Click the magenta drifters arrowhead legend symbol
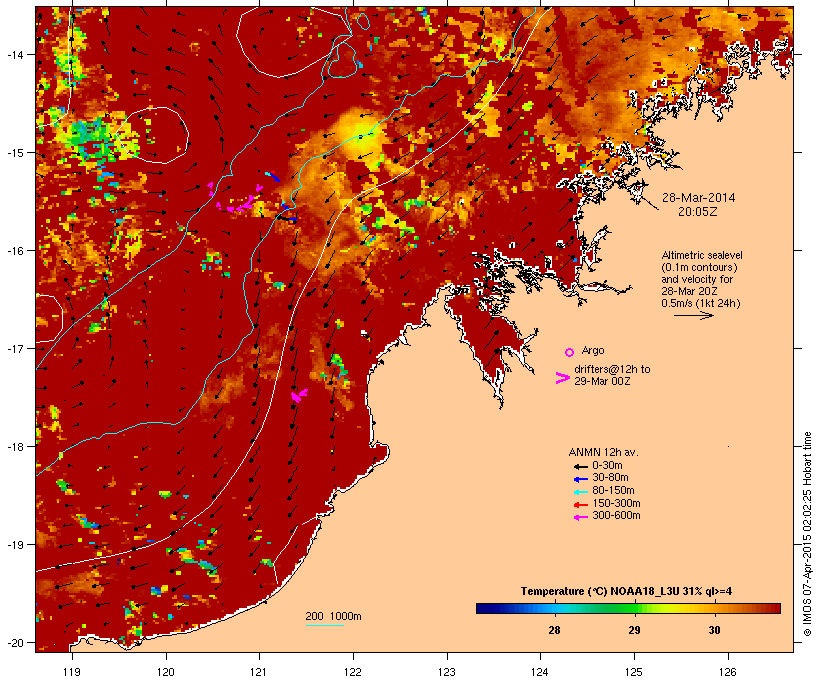Viewport: 820px width, 680px height. 563,378
